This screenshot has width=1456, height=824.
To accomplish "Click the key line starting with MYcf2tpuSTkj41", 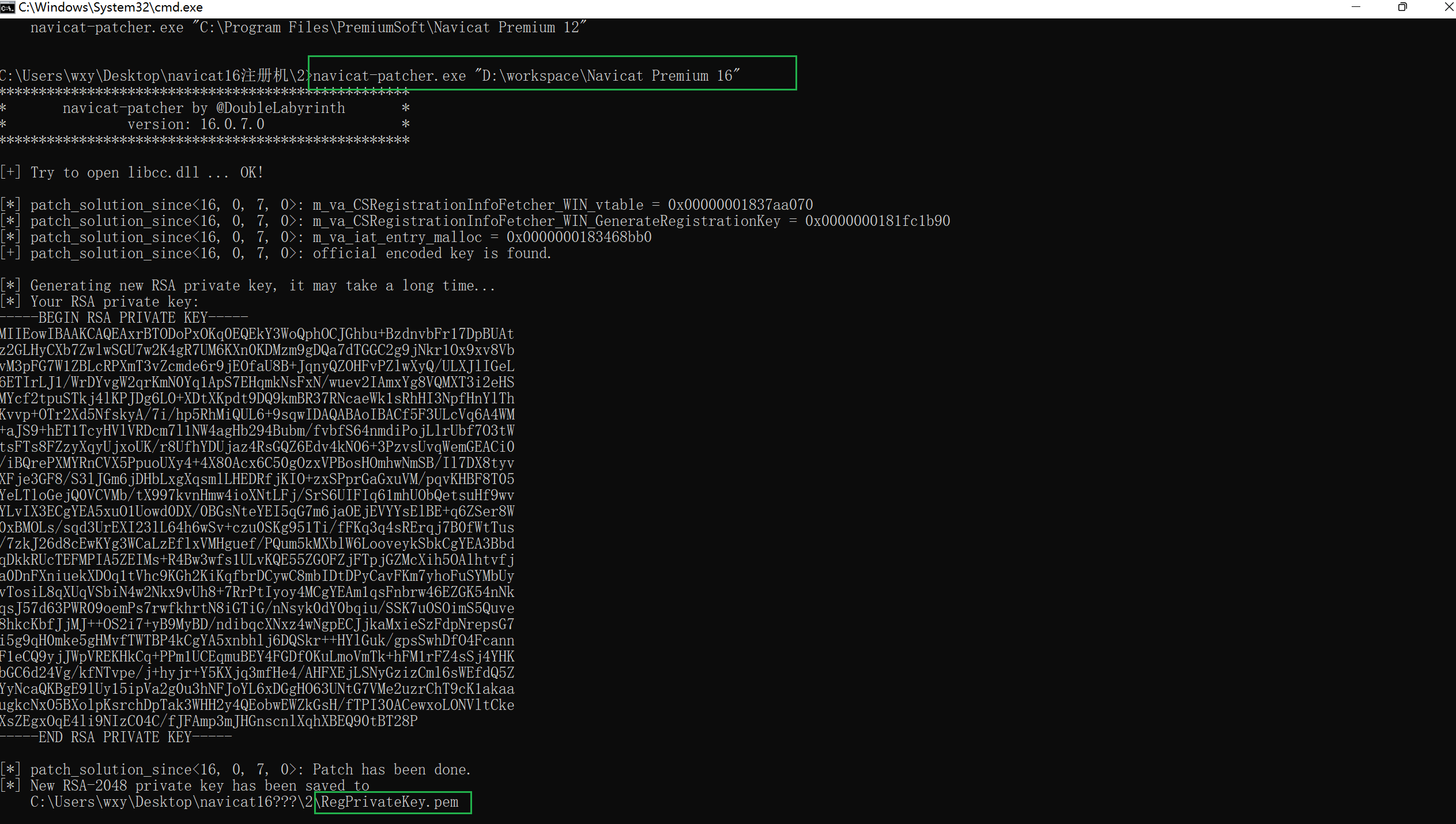I will 257,399.
